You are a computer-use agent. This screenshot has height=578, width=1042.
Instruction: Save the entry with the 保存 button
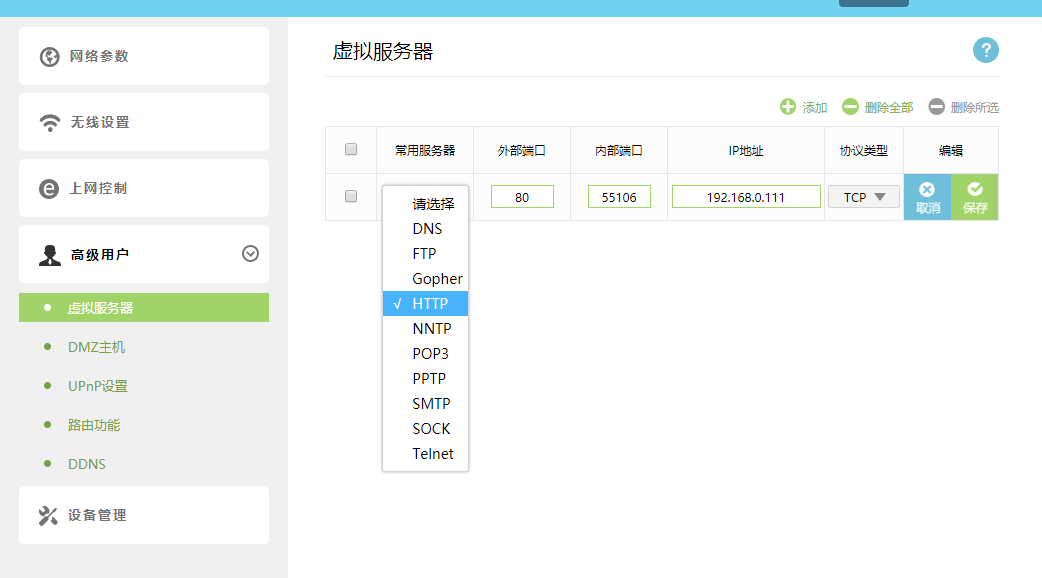pos(975,197)
